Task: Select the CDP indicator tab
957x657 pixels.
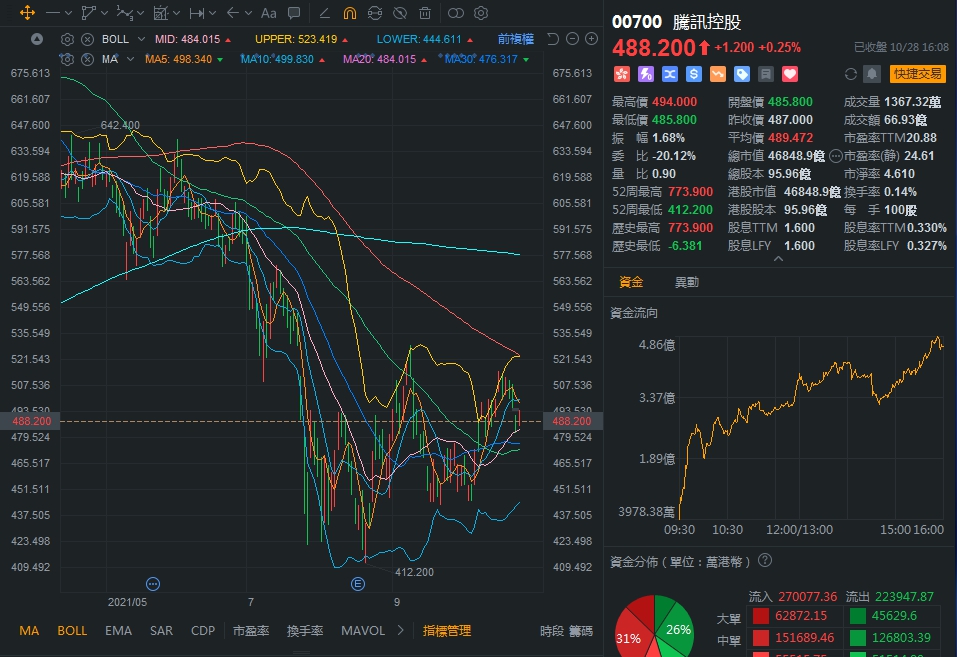Action: point(203,631)
